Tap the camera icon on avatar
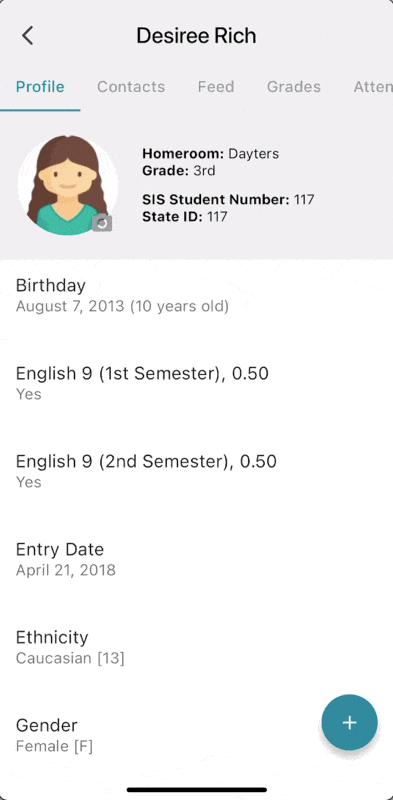Viewport: 393px width, 800px height. [x=102, y=223]
